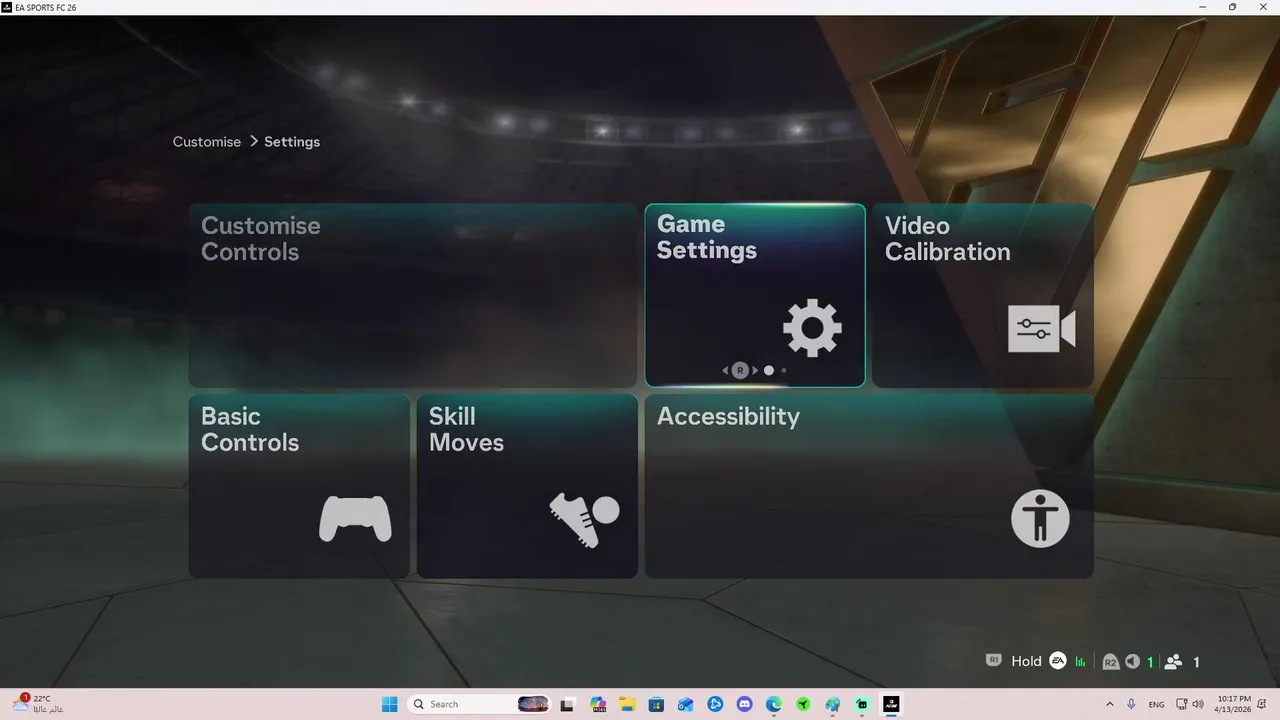Click the gamepad icon on Basic Controls
This screenshot has height=720, width=1280.
(x=355, y=519)
